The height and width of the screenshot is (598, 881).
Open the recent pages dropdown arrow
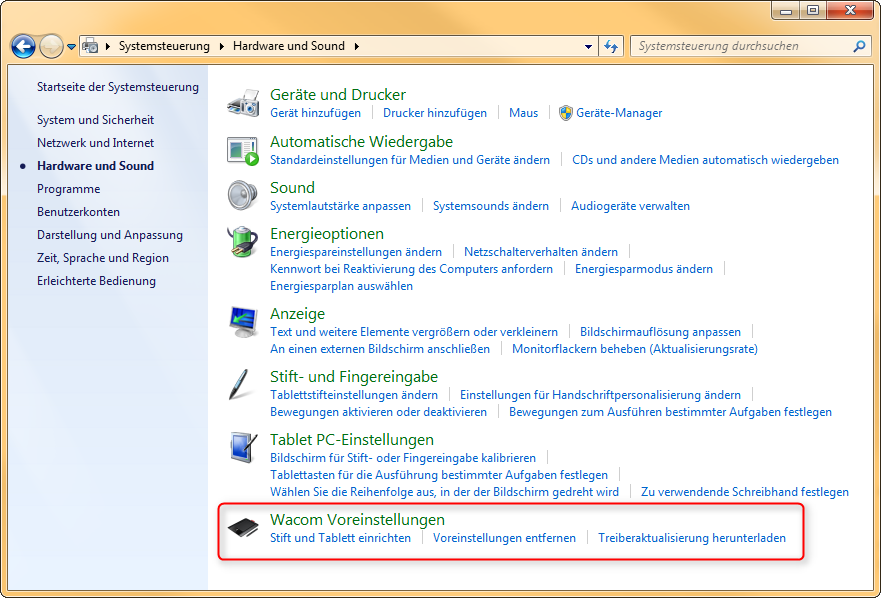click(72, 47)
